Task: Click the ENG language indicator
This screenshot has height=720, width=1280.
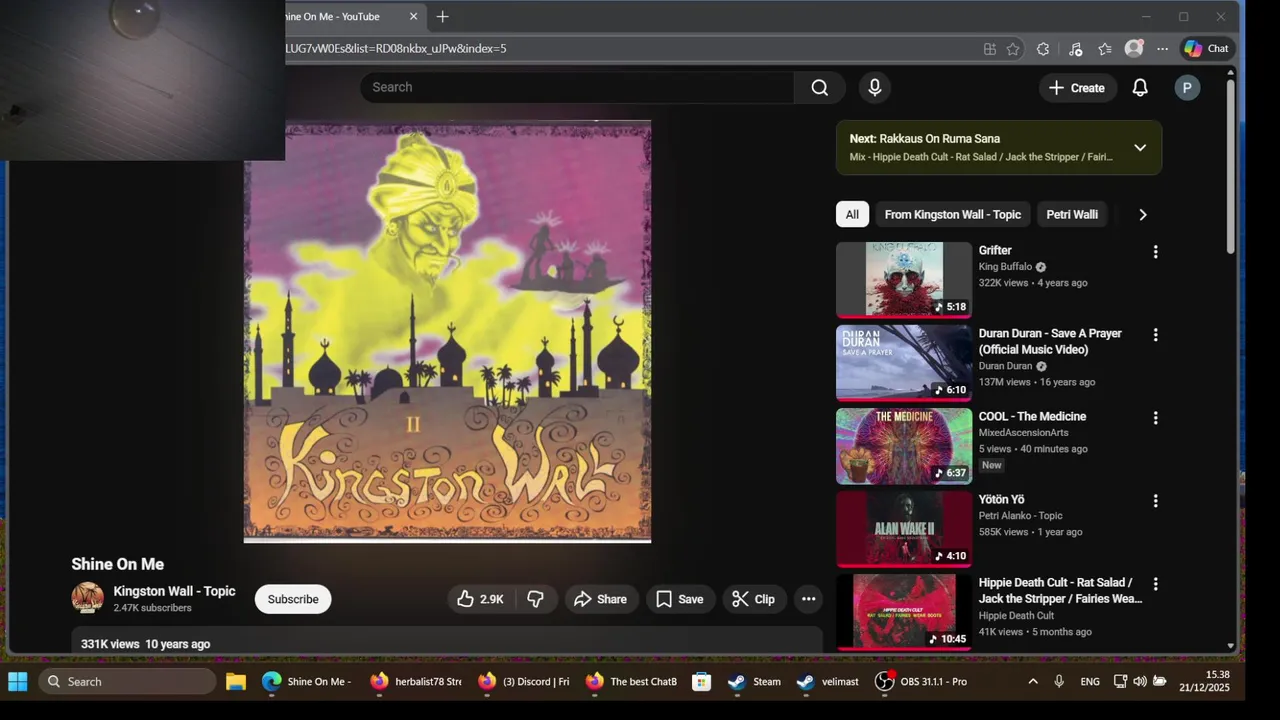Action: 1090,681
